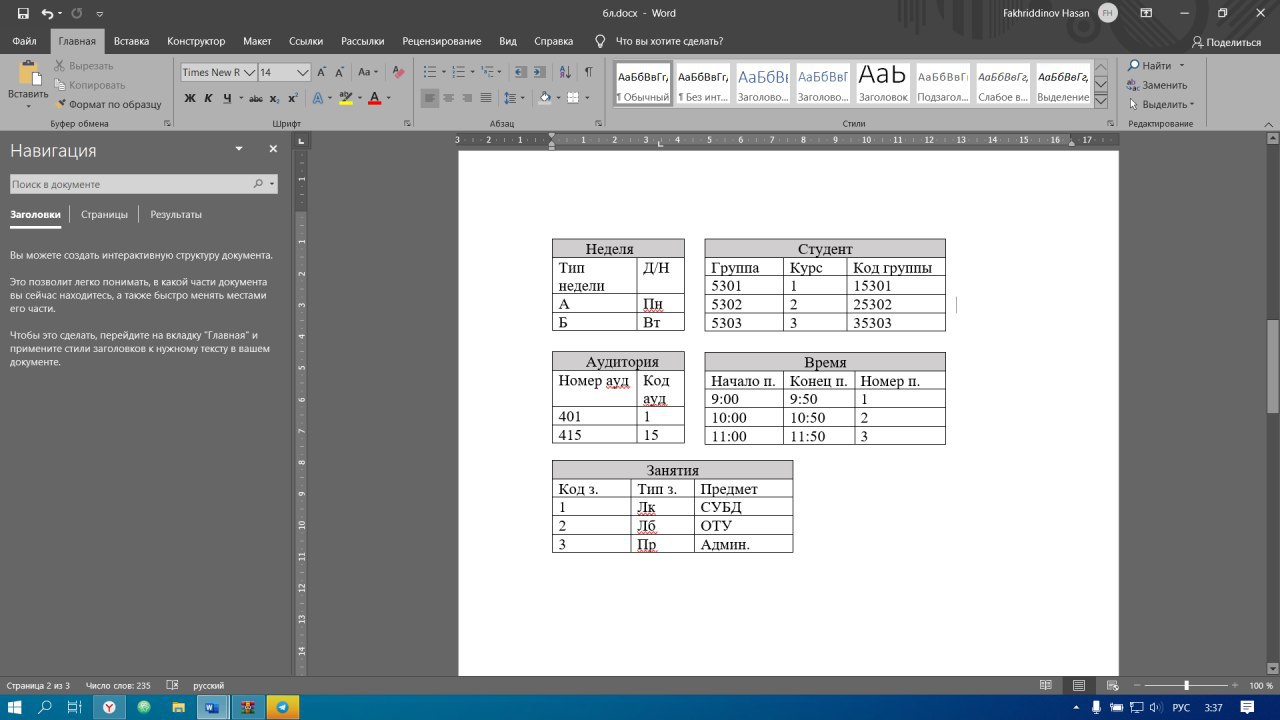Open Yandex Browser from the taskbar
This screenshot has height=720, width=1280.
[109, 707]
